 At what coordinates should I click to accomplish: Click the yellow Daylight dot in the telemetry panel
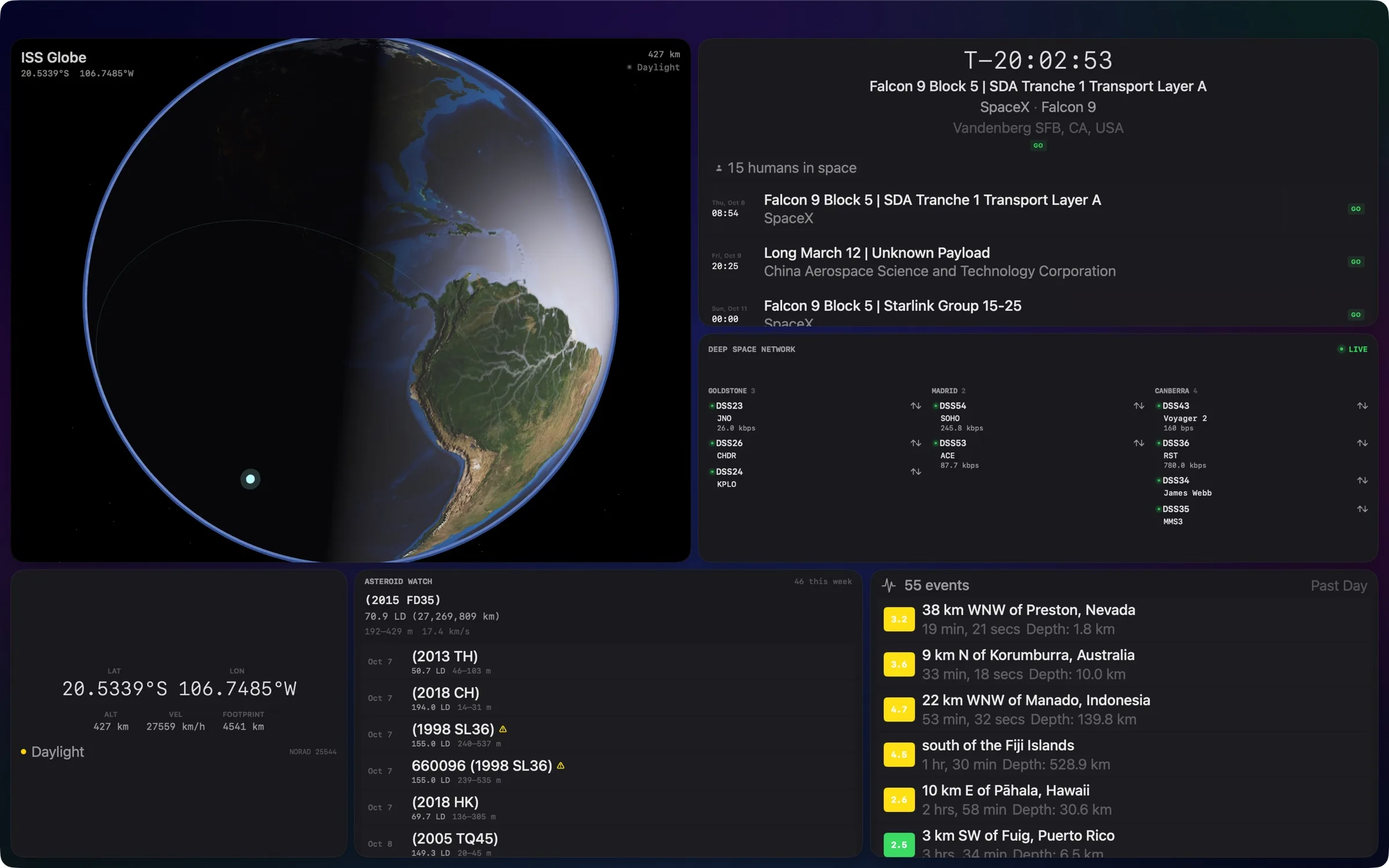click(23, 752)
